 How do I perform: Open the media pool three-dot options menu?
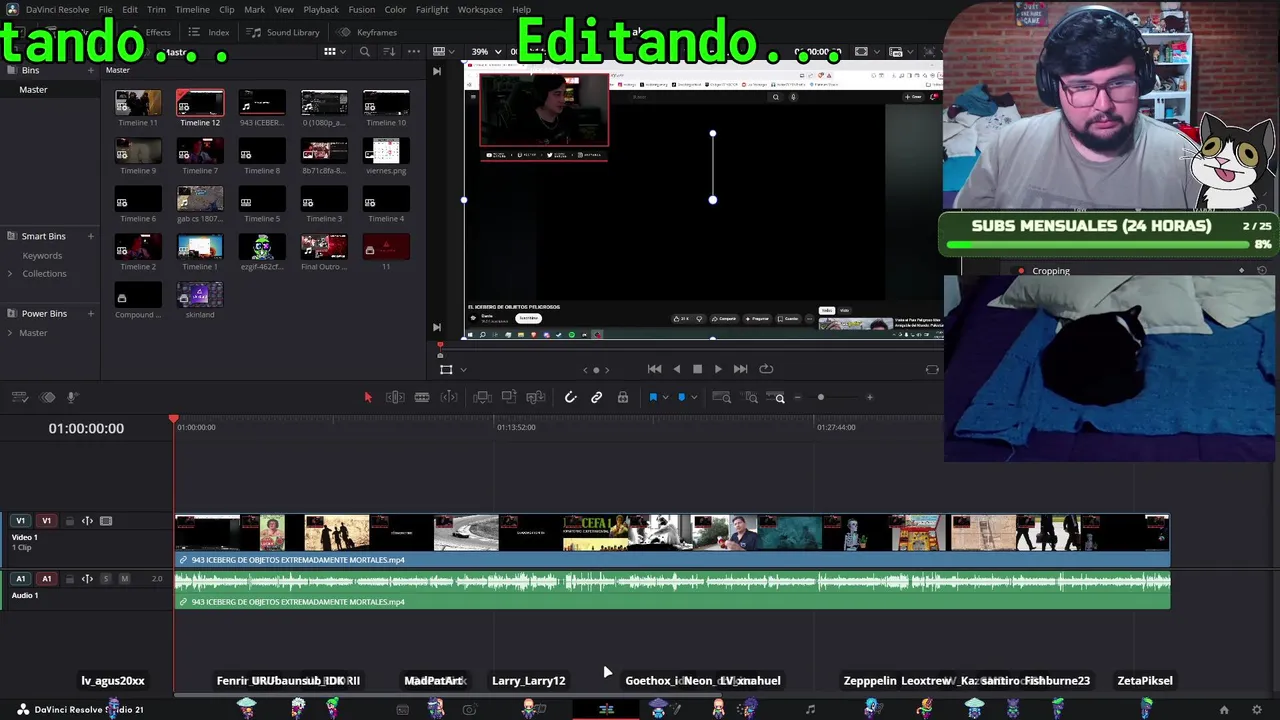[414, 52]
